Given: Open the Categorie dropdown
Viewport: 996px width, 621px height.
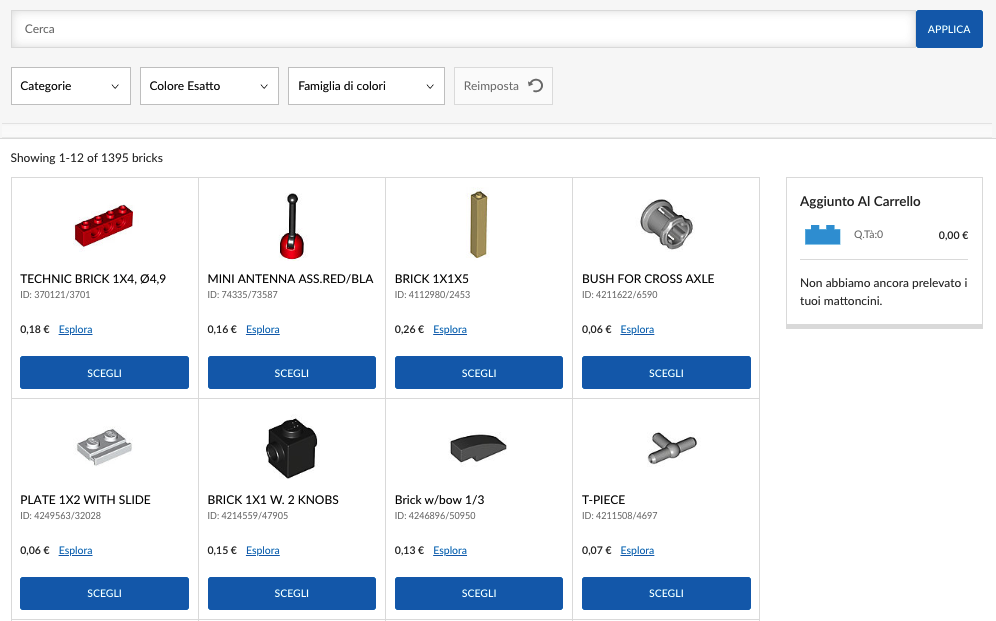Looking at the screenshot, I should pos(71,86).
